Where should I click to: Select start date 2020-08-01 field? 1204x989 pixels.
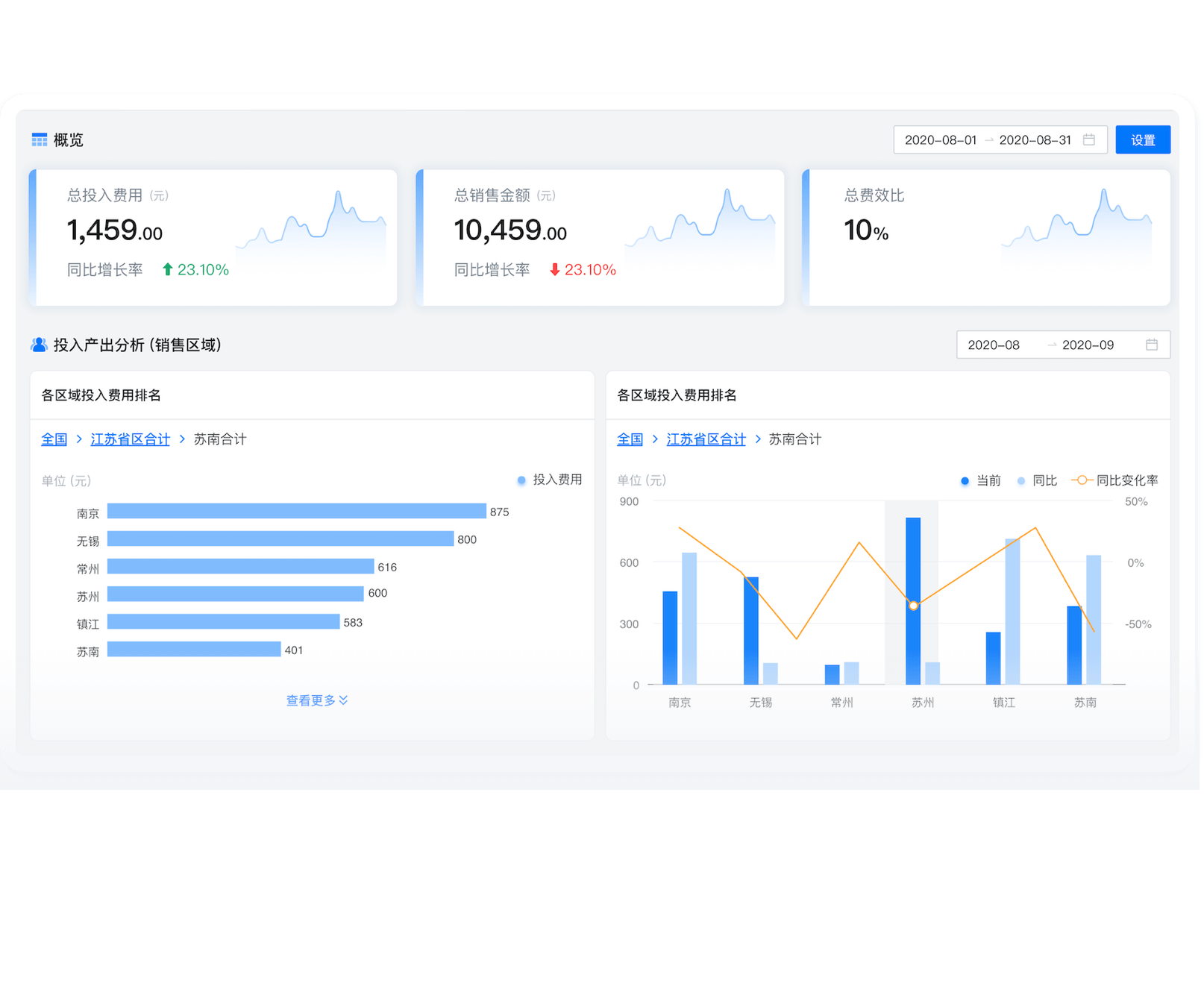click(x=940, y=139)
